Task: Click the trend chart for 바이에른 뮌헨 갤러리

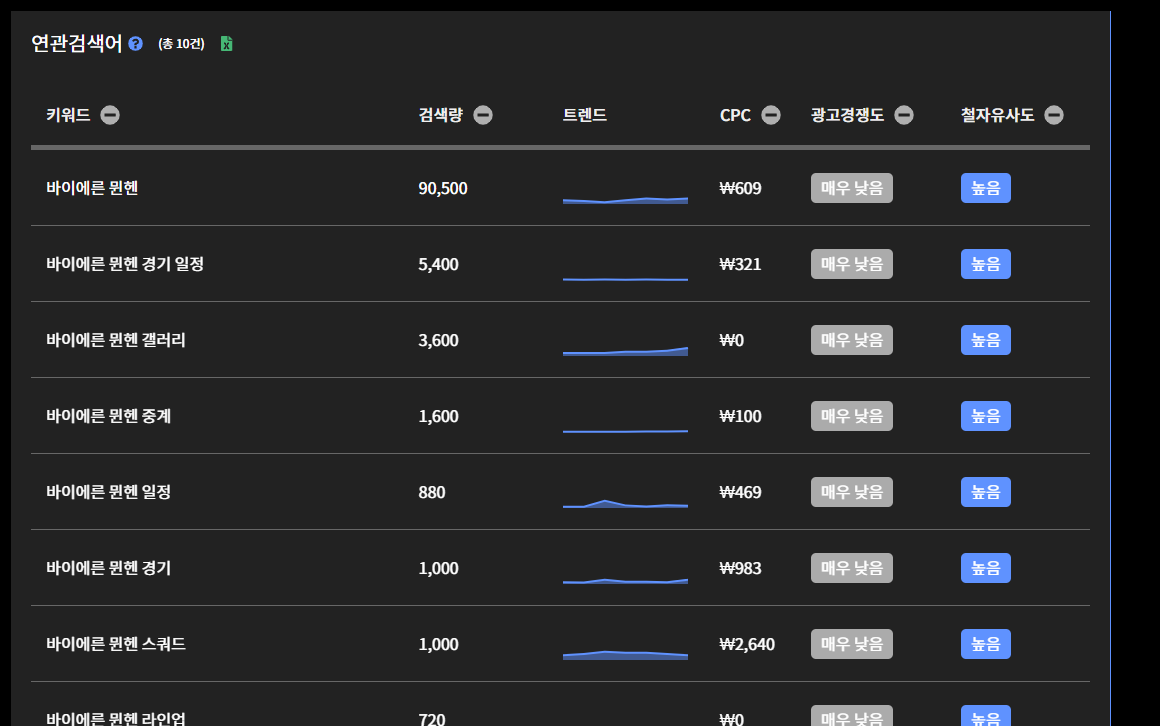Action: 625,350
